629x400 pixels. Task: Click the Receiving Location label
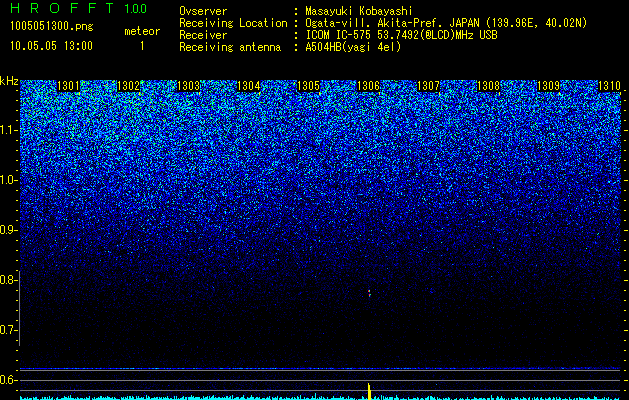coord(233,23)
